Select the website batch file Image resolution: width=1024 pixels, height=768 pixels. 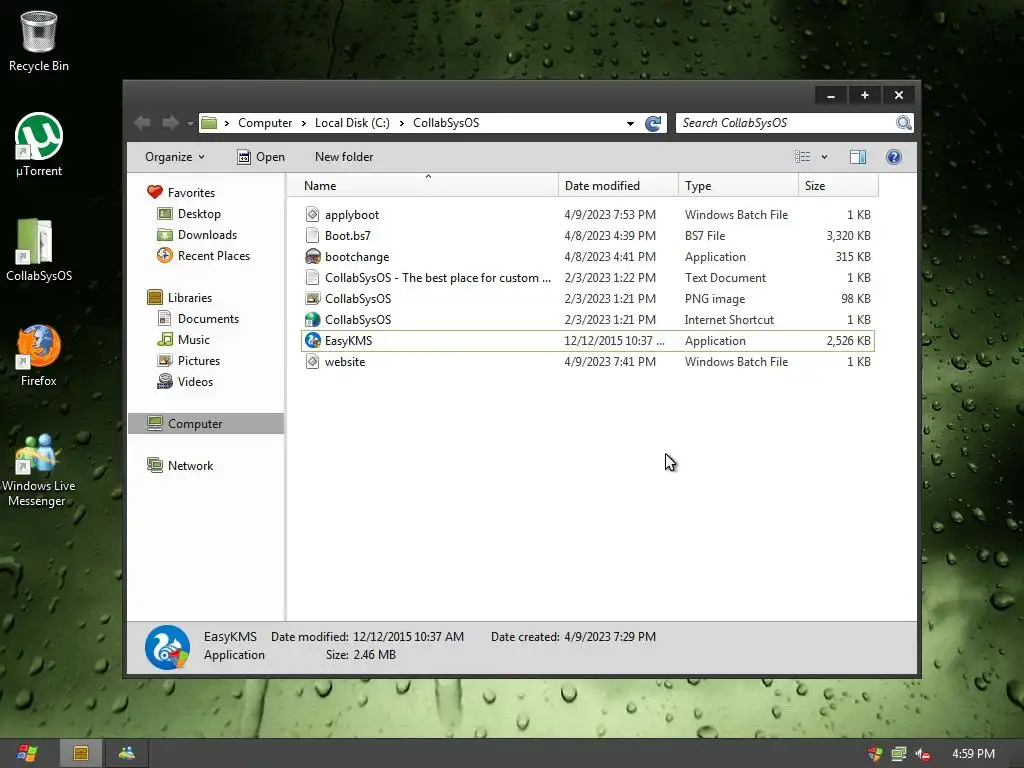click(x=588, y=362)
